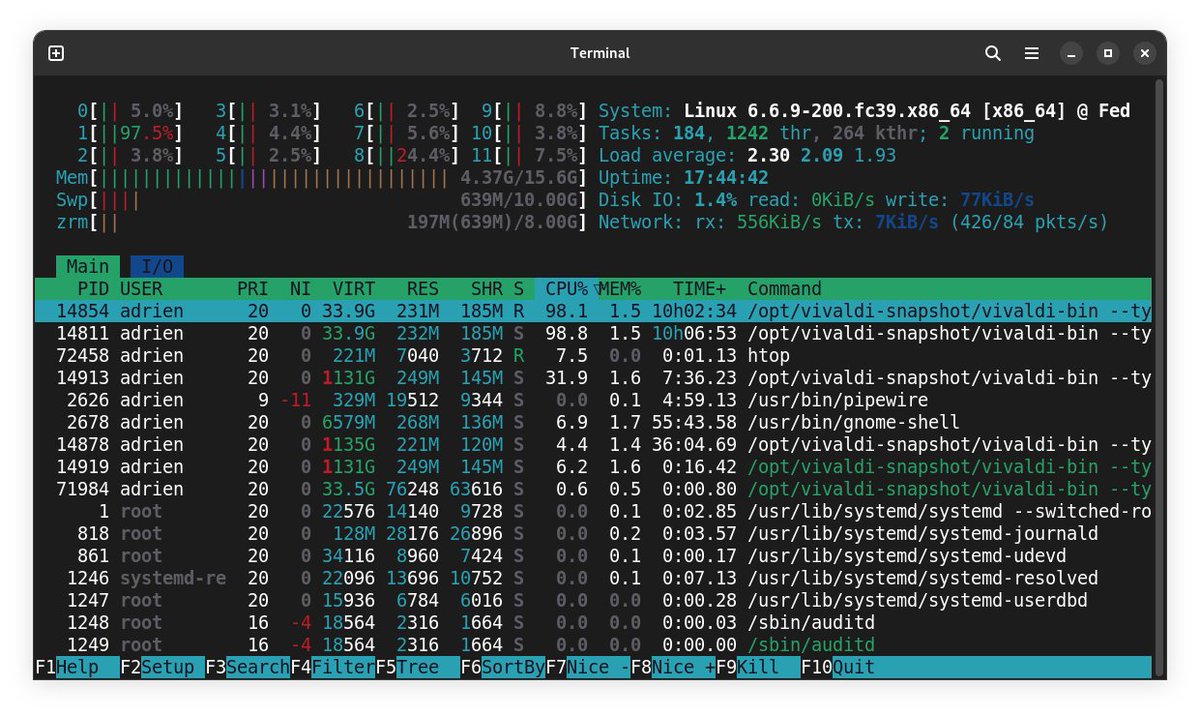Click CPU 8 meter showing 24.4%
Screen dimensions: 1200x716
pos(406,155)
